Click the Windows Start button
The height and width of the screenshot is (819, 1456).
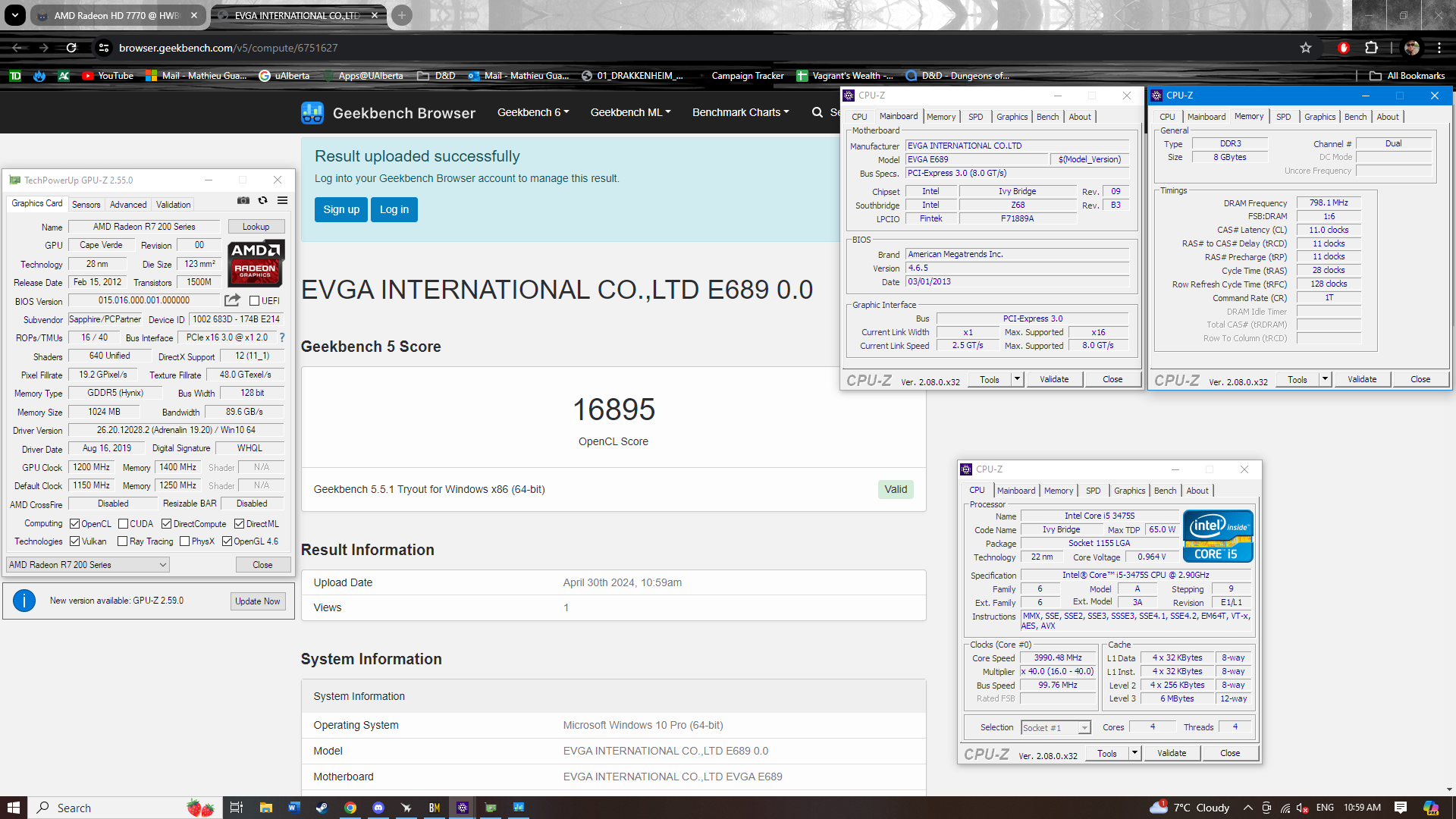coord(14,808)
